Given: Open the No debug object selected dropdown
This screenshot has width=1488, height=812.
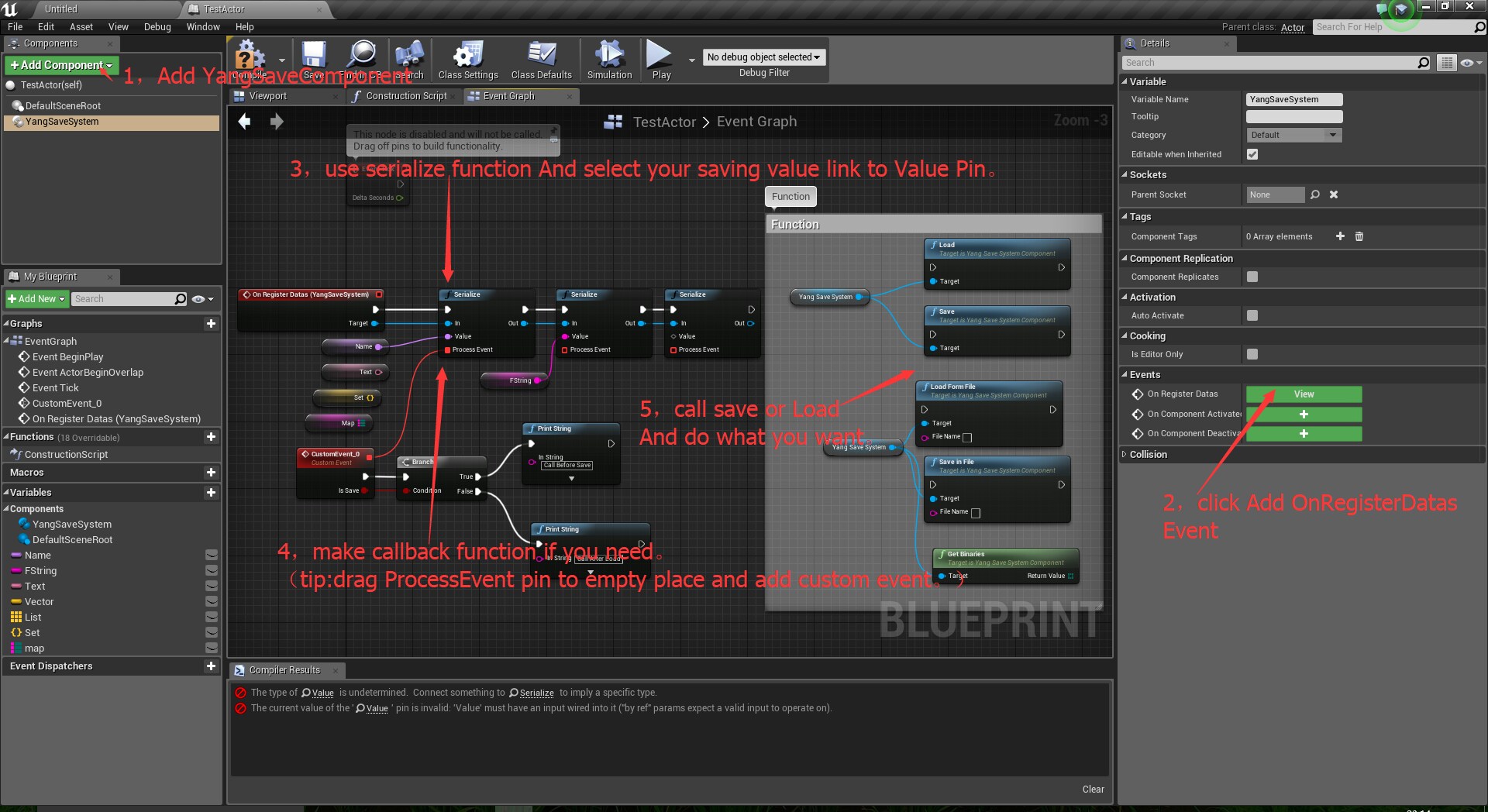Looking at the screenshot, I should coord(763,57).
